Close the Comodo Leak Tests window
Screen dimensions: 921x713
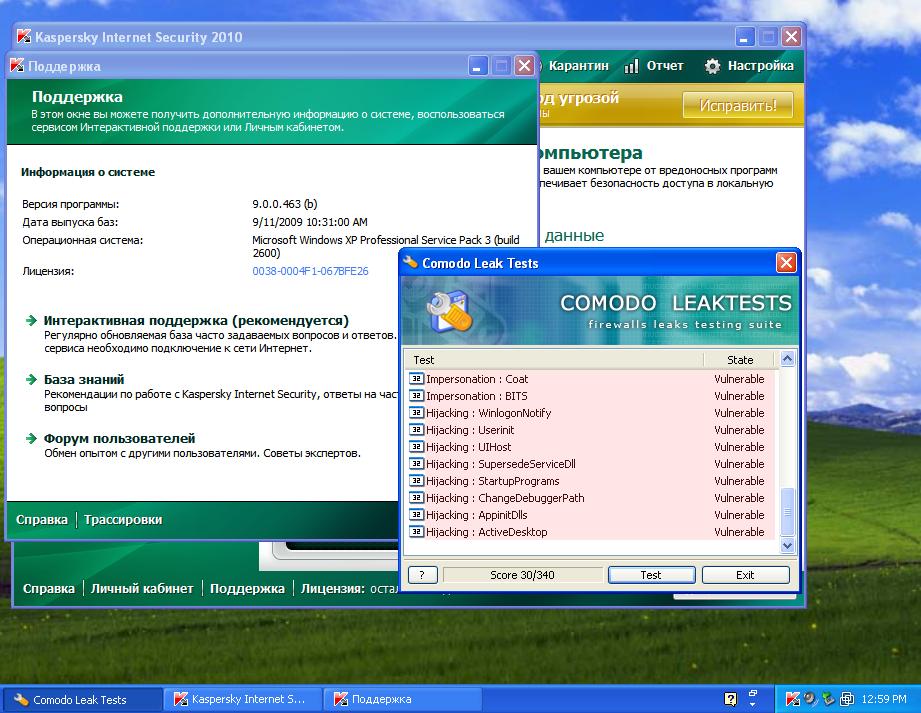[x=786, y=263]
